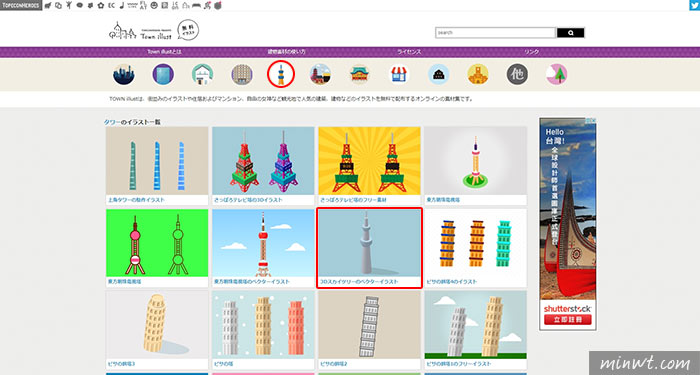Click the 'さっぽろテレビ塔のフリー素材' caption link

(353, 200)
